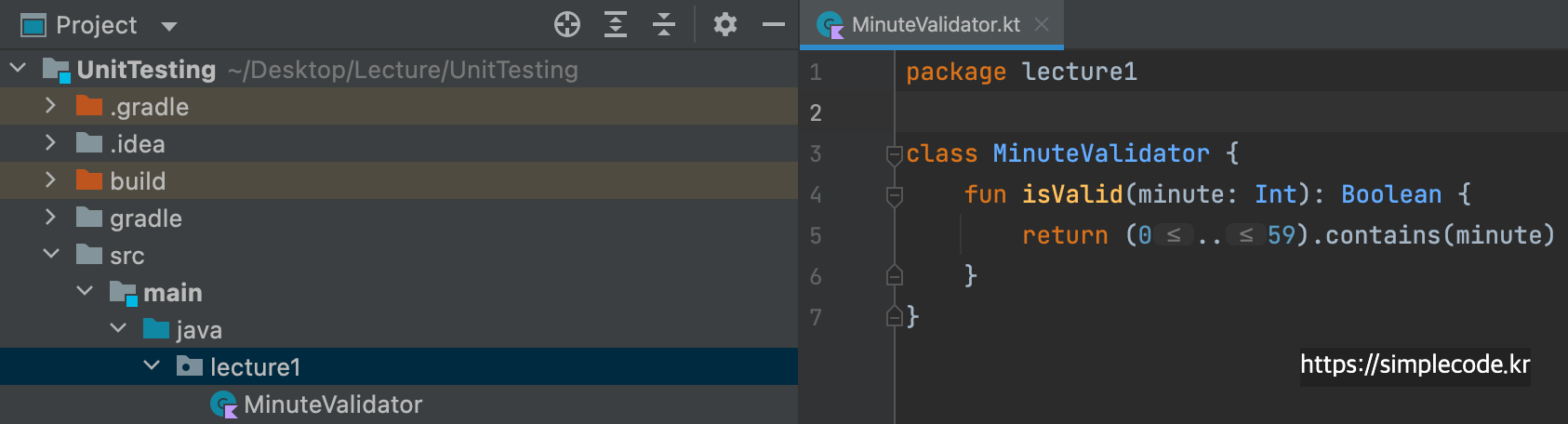The width and height of the screenshot is (1568, 424).
Task: Select the gradle folder in tree
Action: click(x=146, y=218)
